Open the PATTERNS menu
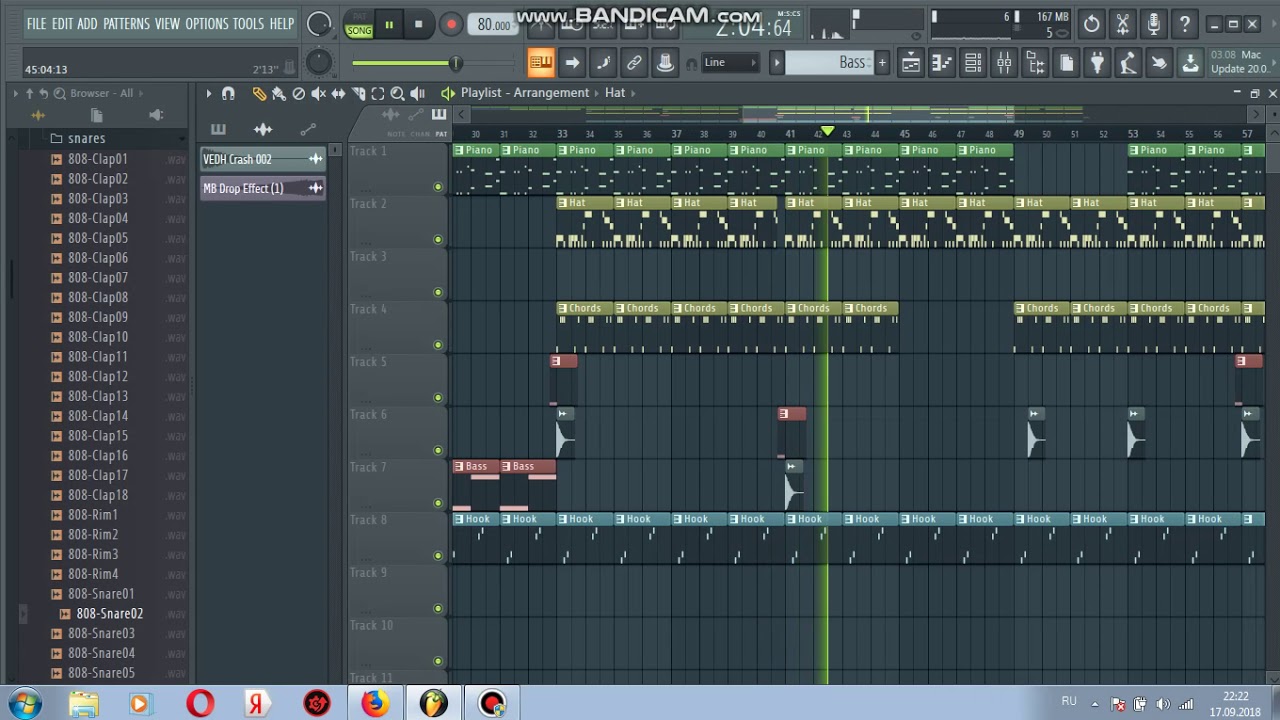The height and width of the screenshot is (720, 1280). (126, 23)
